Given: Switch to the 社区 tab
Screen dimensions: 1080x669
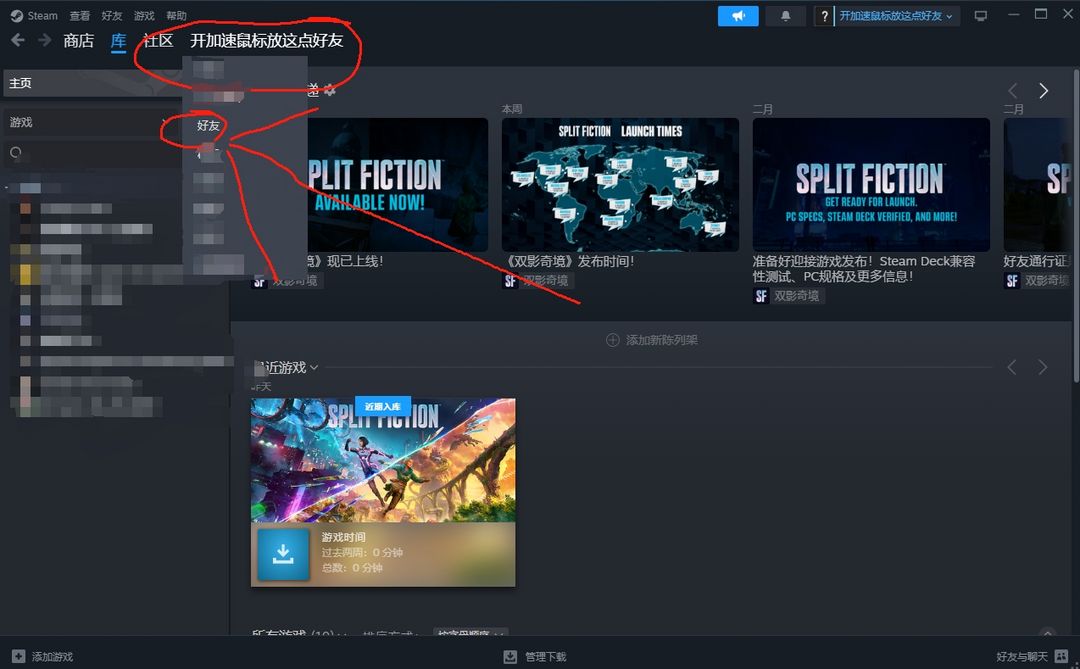Looking at the screenshot, I should [x=158, y=41].
